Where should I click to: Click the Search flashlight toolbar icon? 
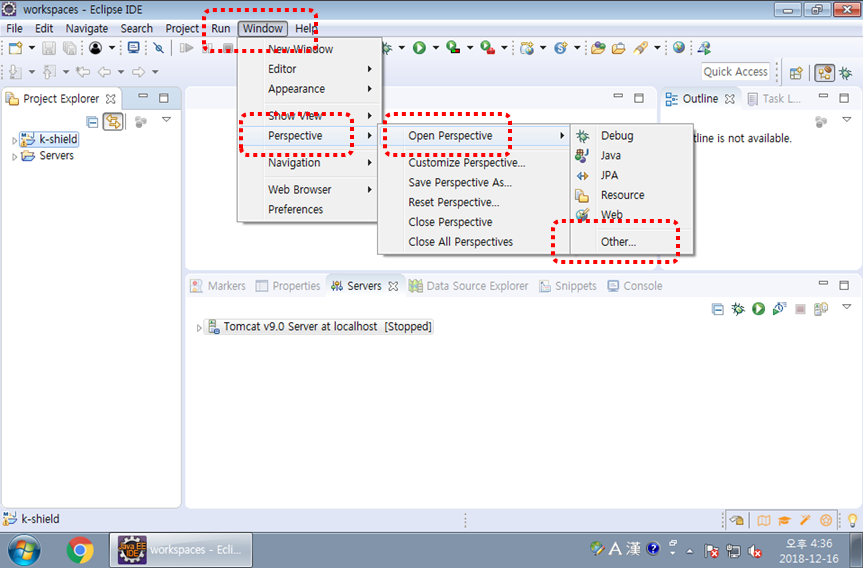click(x=640, y=48)
